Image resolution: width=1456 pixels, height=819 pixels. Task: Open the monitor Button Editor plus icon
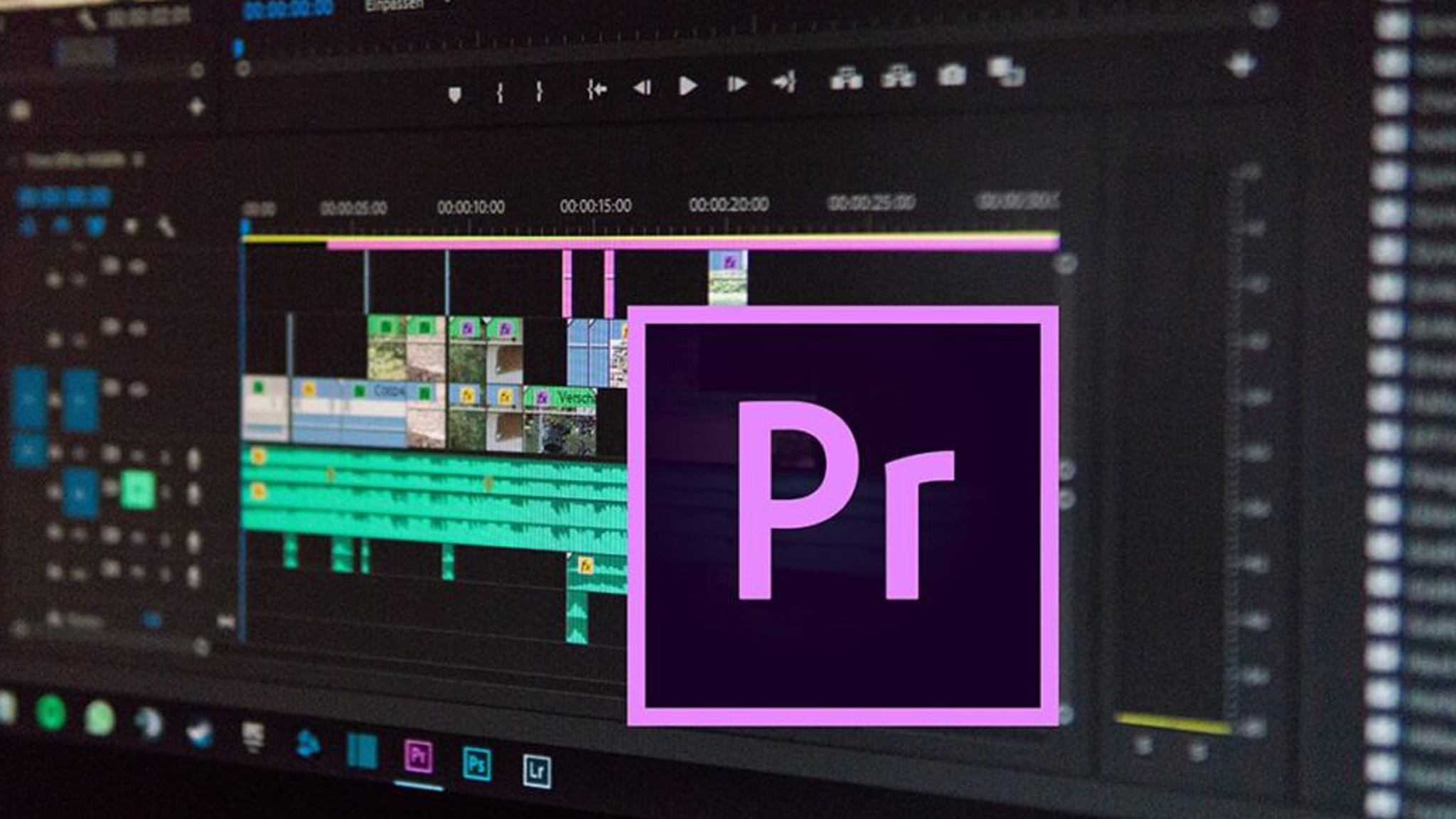pyautogui.click(x=1241, y=65)
